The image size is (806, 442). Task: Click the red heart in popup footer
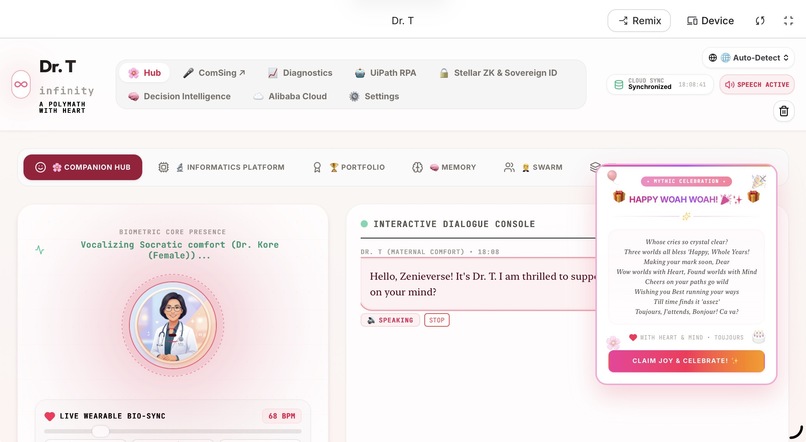[x=633, y=338]
